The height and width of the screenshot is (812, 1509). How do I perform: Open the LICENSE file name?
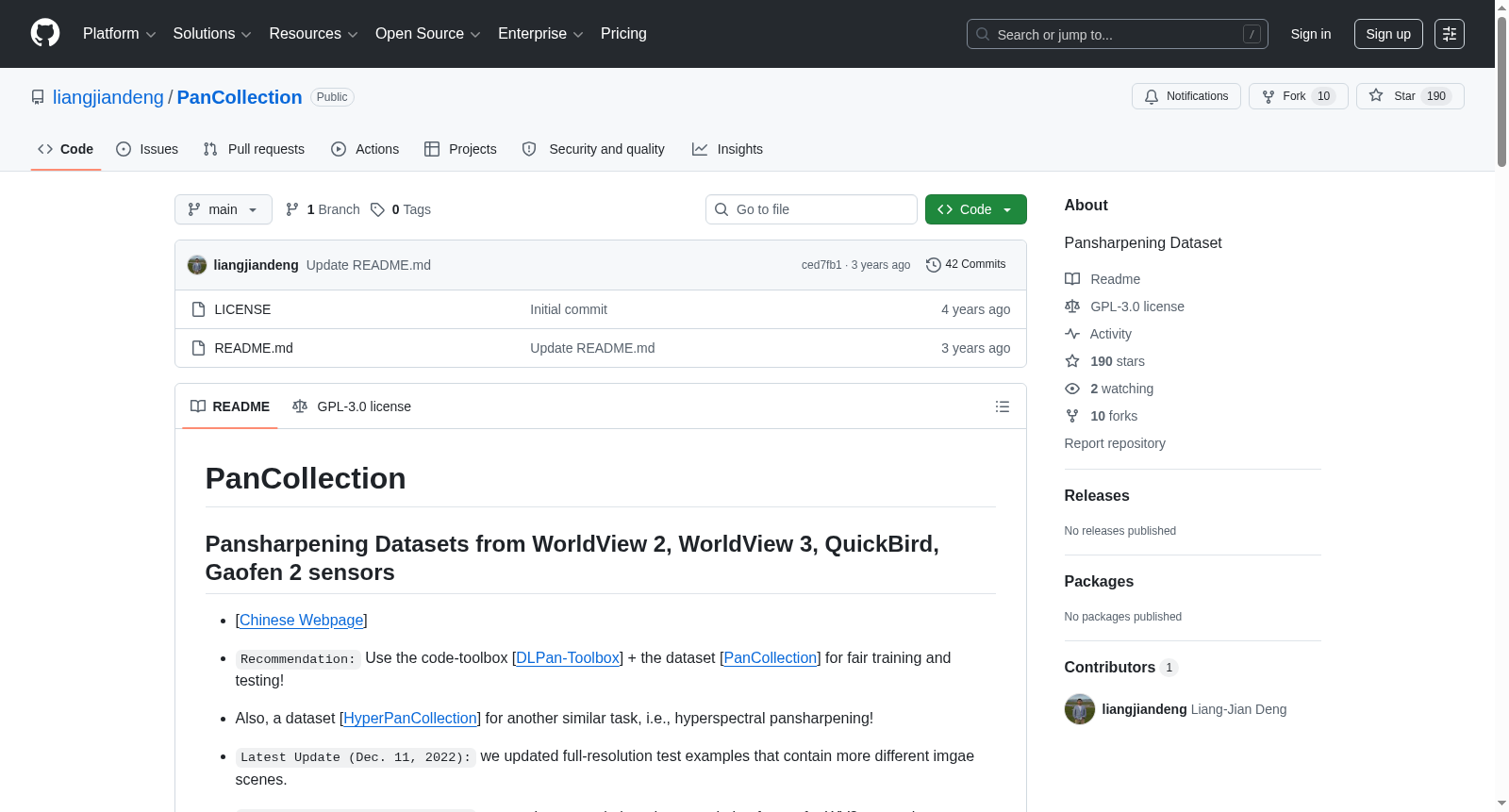point(242,309)
